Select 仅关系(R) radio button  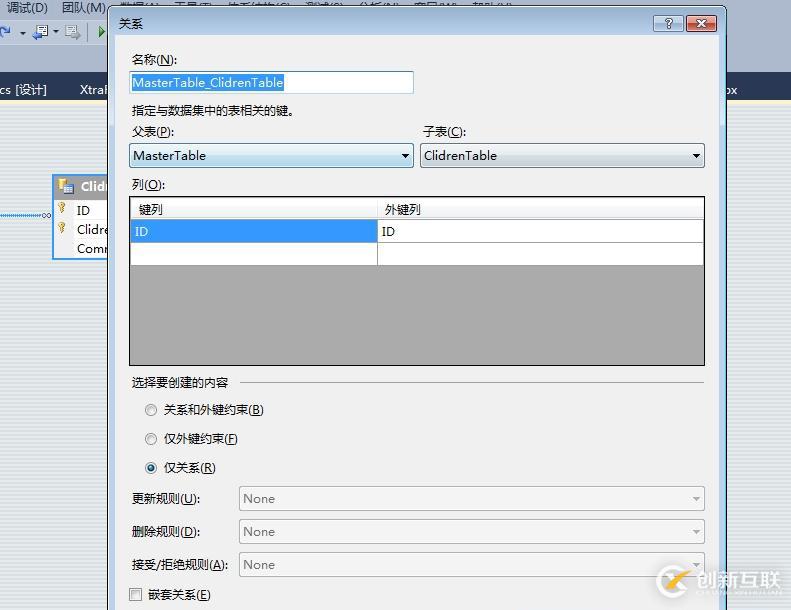click(x=151, y=468)
